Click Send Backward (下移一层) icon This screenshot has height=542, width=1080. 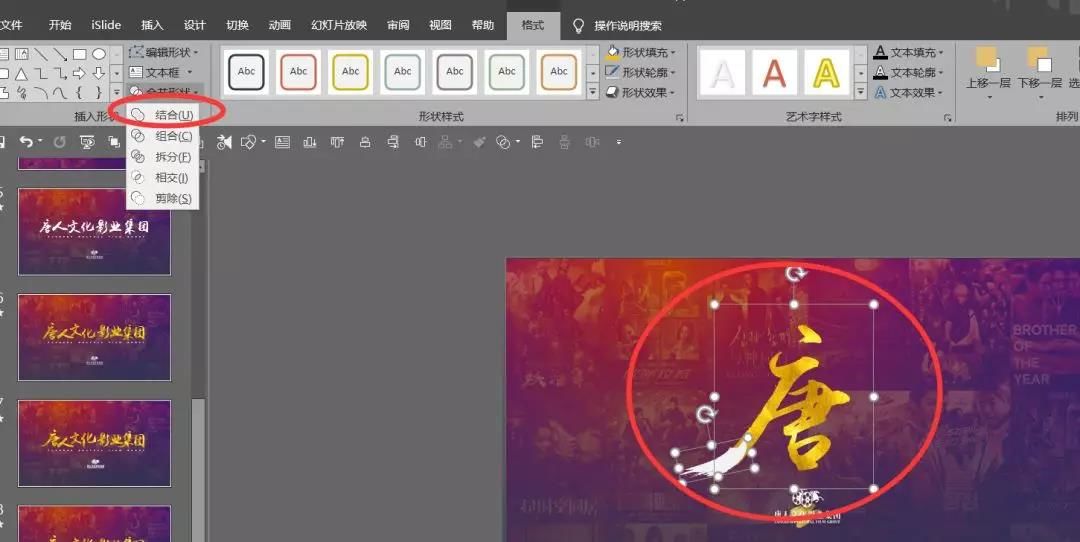click(x=1039, y=60)
